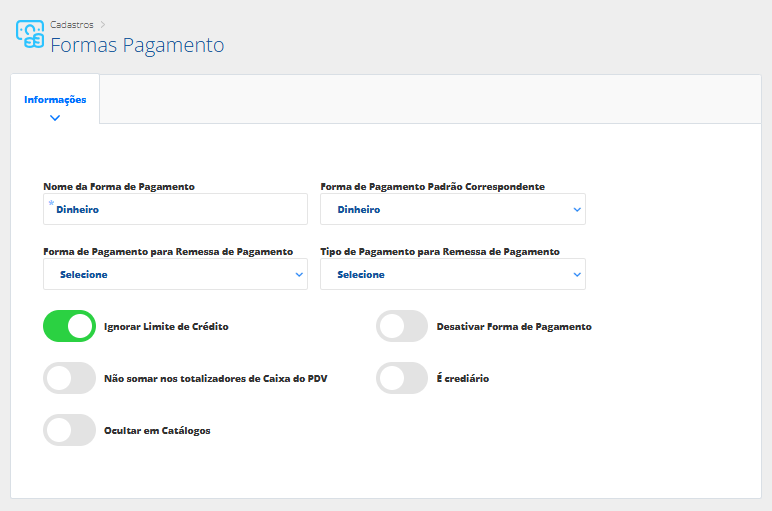The height and width of the screenshot is (511, 772).
Task: Switch to the Informações tab
Action: click(x=55, y=100)
